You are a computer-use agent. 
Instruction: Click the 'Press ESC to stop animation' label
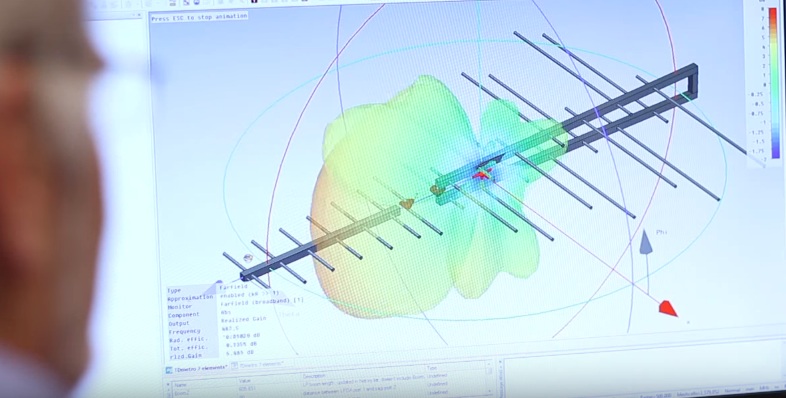coord(200,17)
